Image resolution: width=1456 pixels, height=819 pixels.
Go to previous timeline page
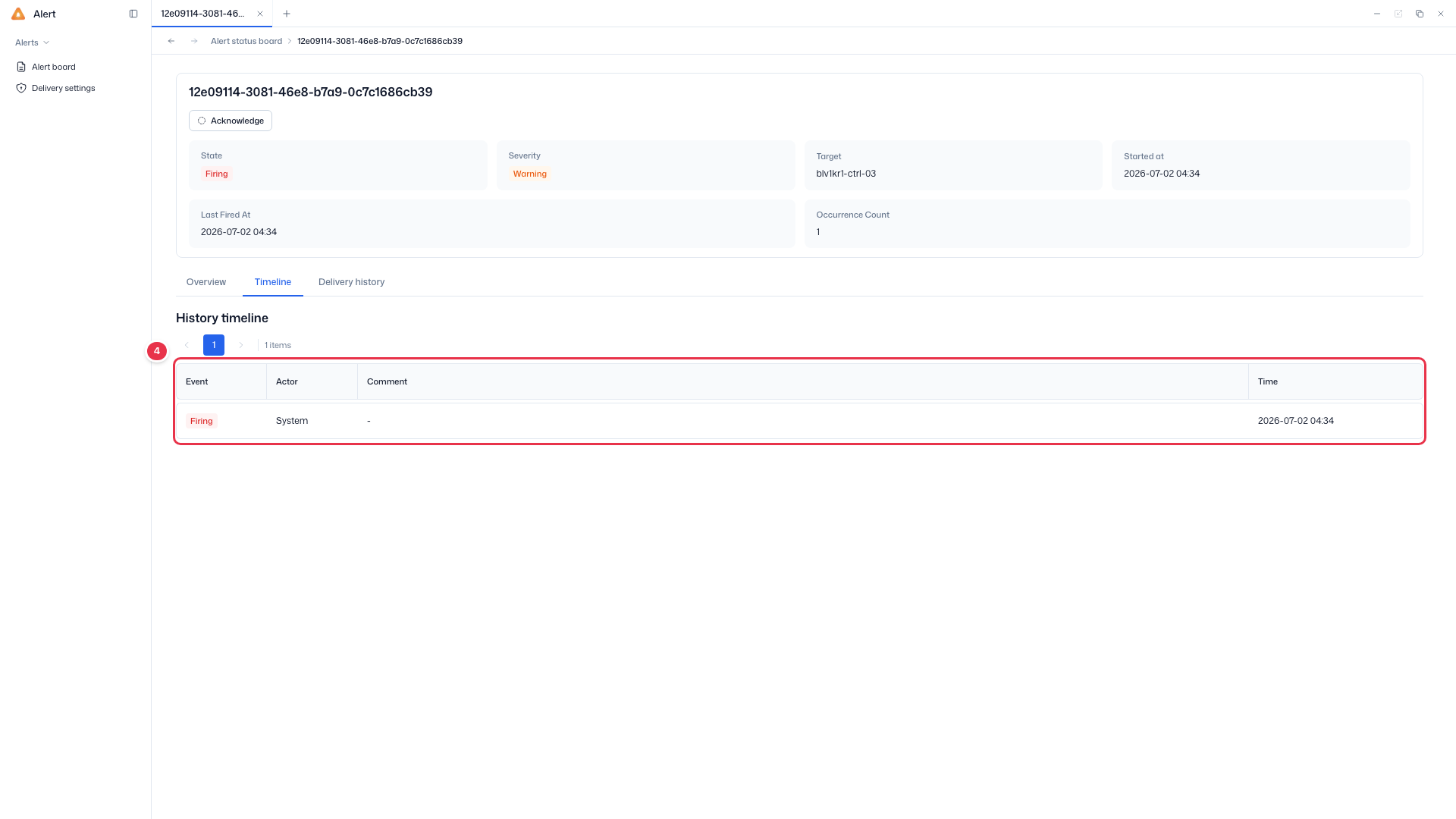pyautogui.click(x=187, y=345)
